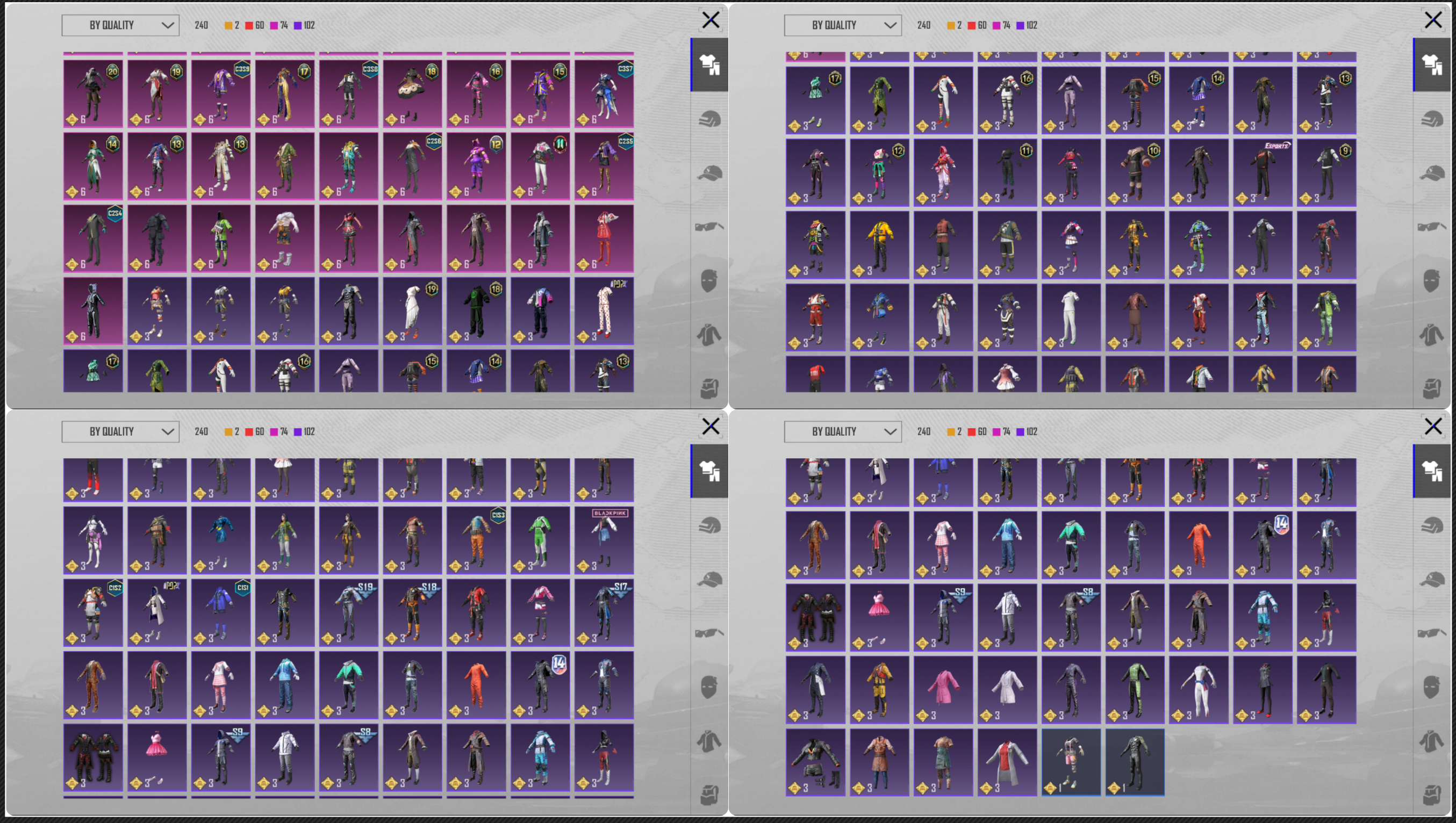Open the helmet category in bottom-left panel
The height and width of the screenshot is (823, 1456).
click(x=709, y=525)
